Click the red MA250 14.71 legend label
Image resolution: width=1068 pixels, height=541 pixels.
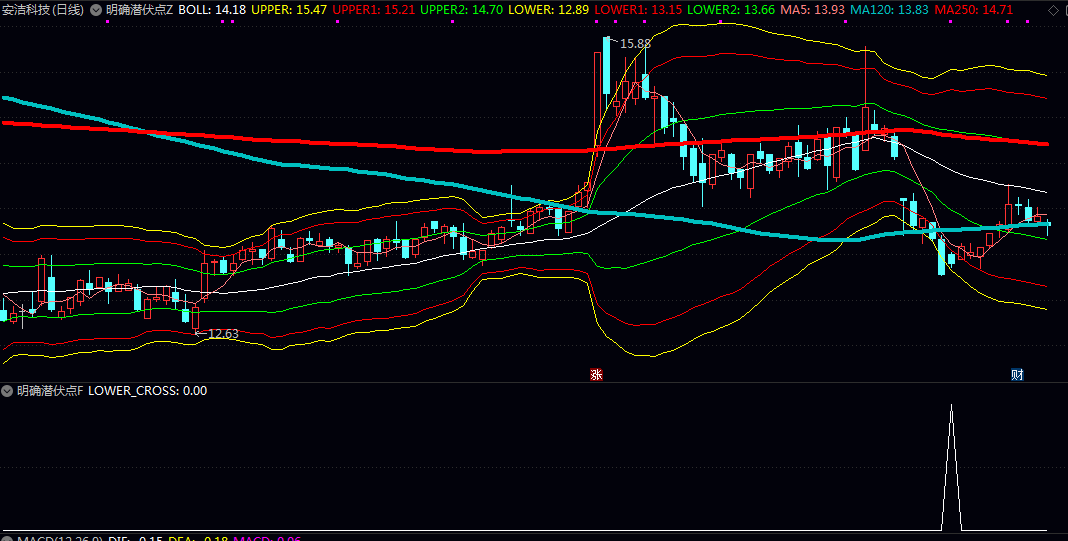(x=973, y=10)
